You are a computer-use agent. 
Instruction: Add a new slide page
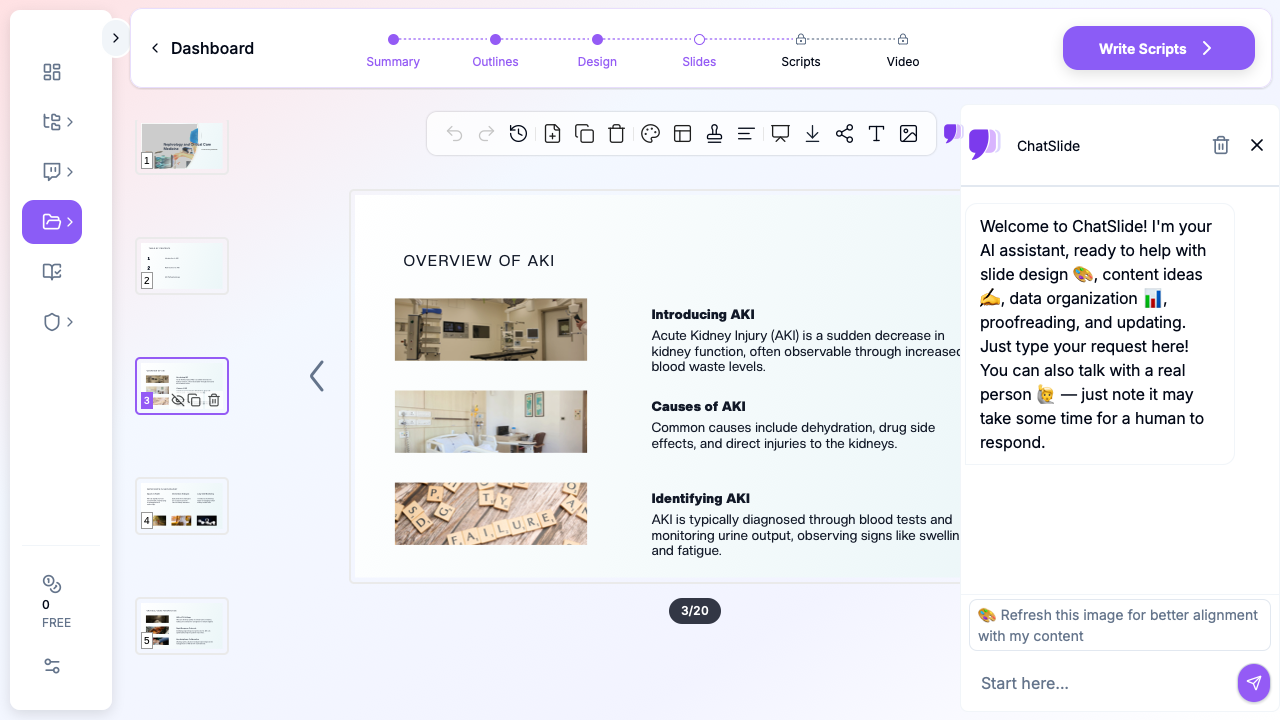pyautogui.click(x=552, y=134)
